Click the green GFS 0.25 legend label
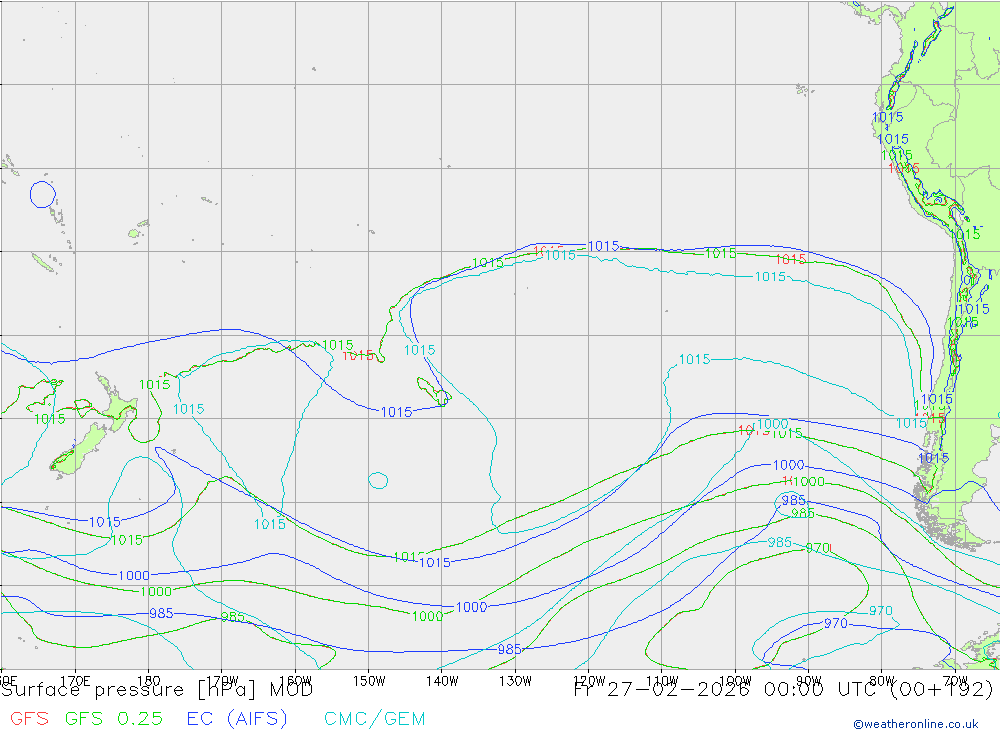The height and width of the screenshot is (733, 1000). (x=114, y=718)
